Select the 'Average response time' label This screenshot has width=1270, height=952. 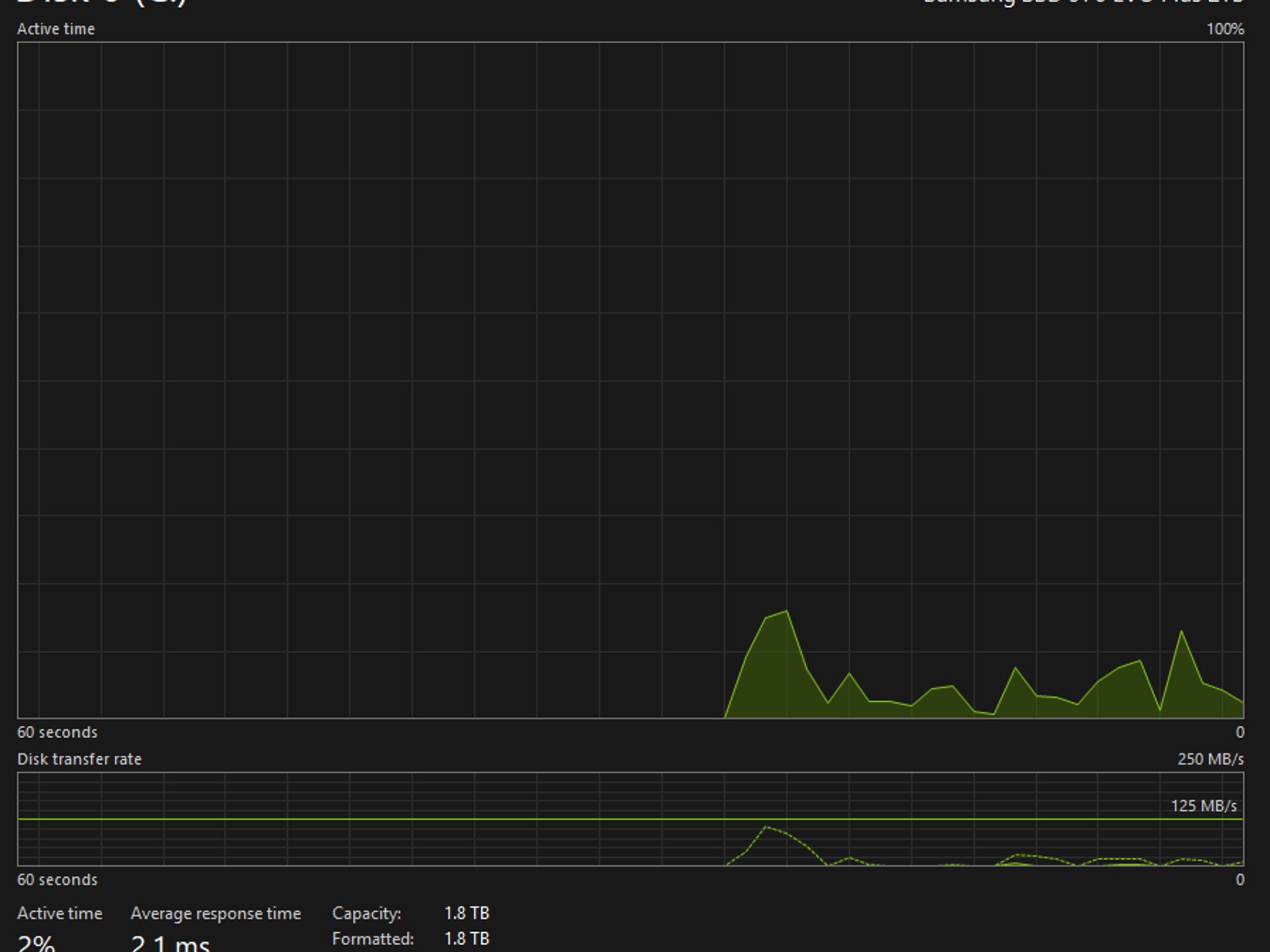coord(216,914)
